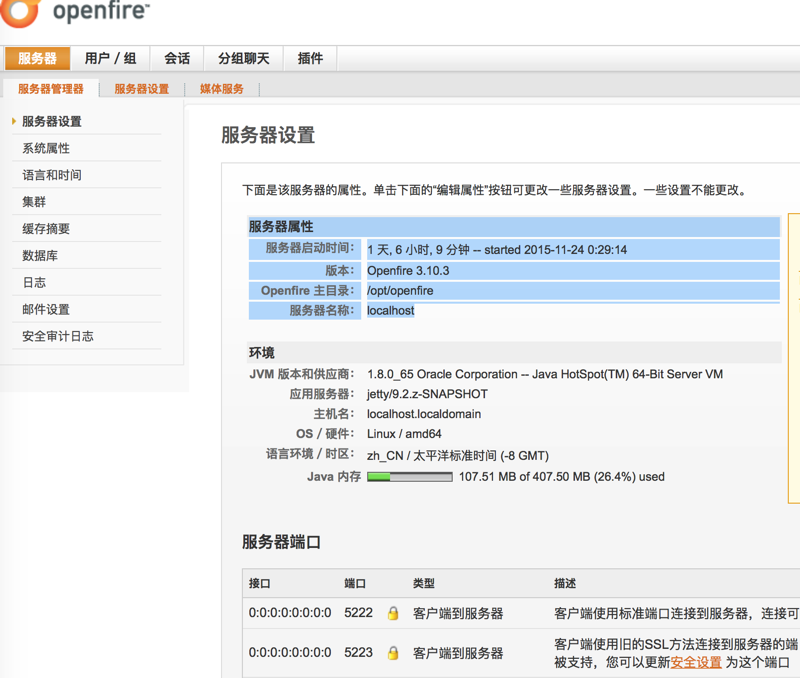Viewport: 800px width, 678px height.
Task: Open the 服务器 main tab
Action: 37,58
